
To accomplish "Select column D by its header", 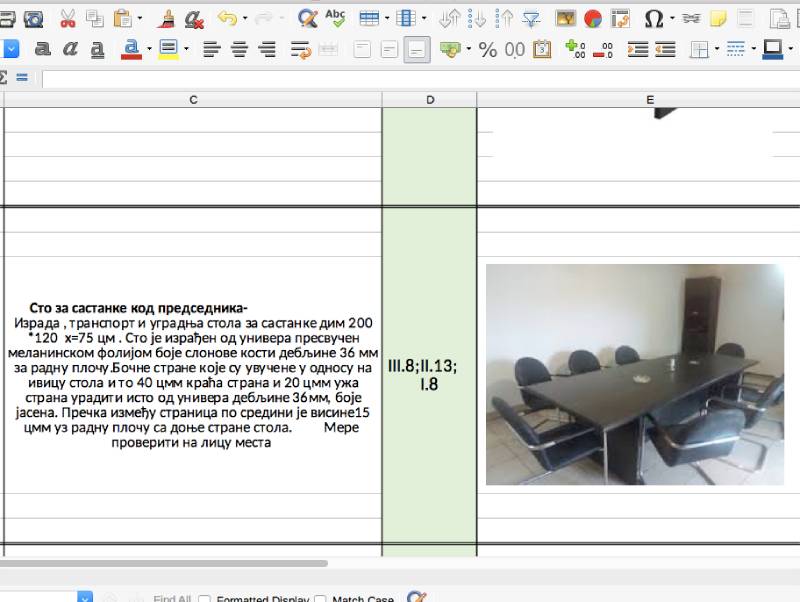I will pos(430,99).
